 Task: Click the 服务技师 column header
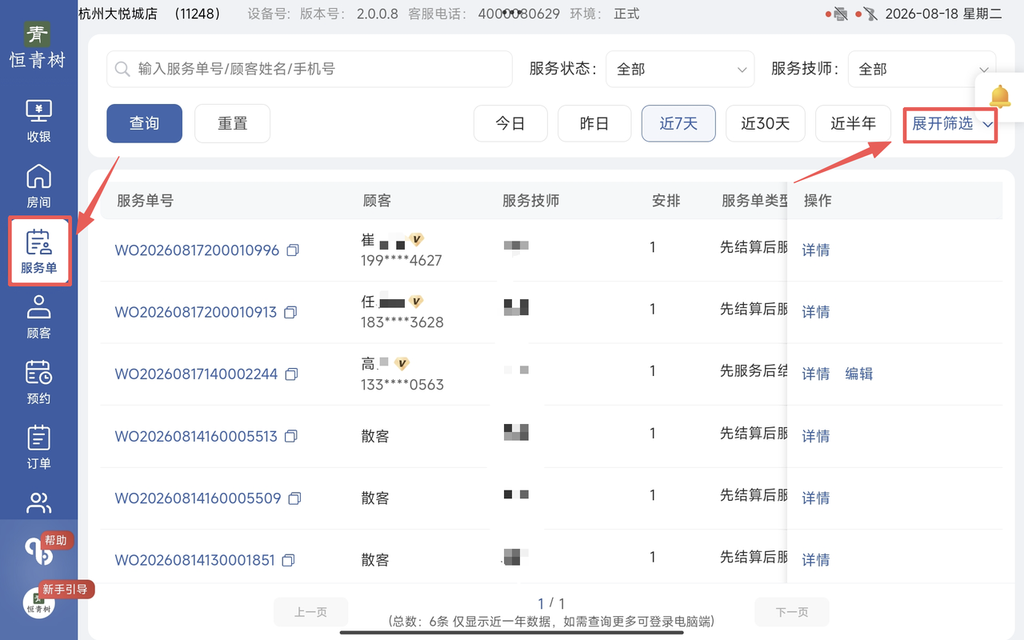(x=530, y=200)
